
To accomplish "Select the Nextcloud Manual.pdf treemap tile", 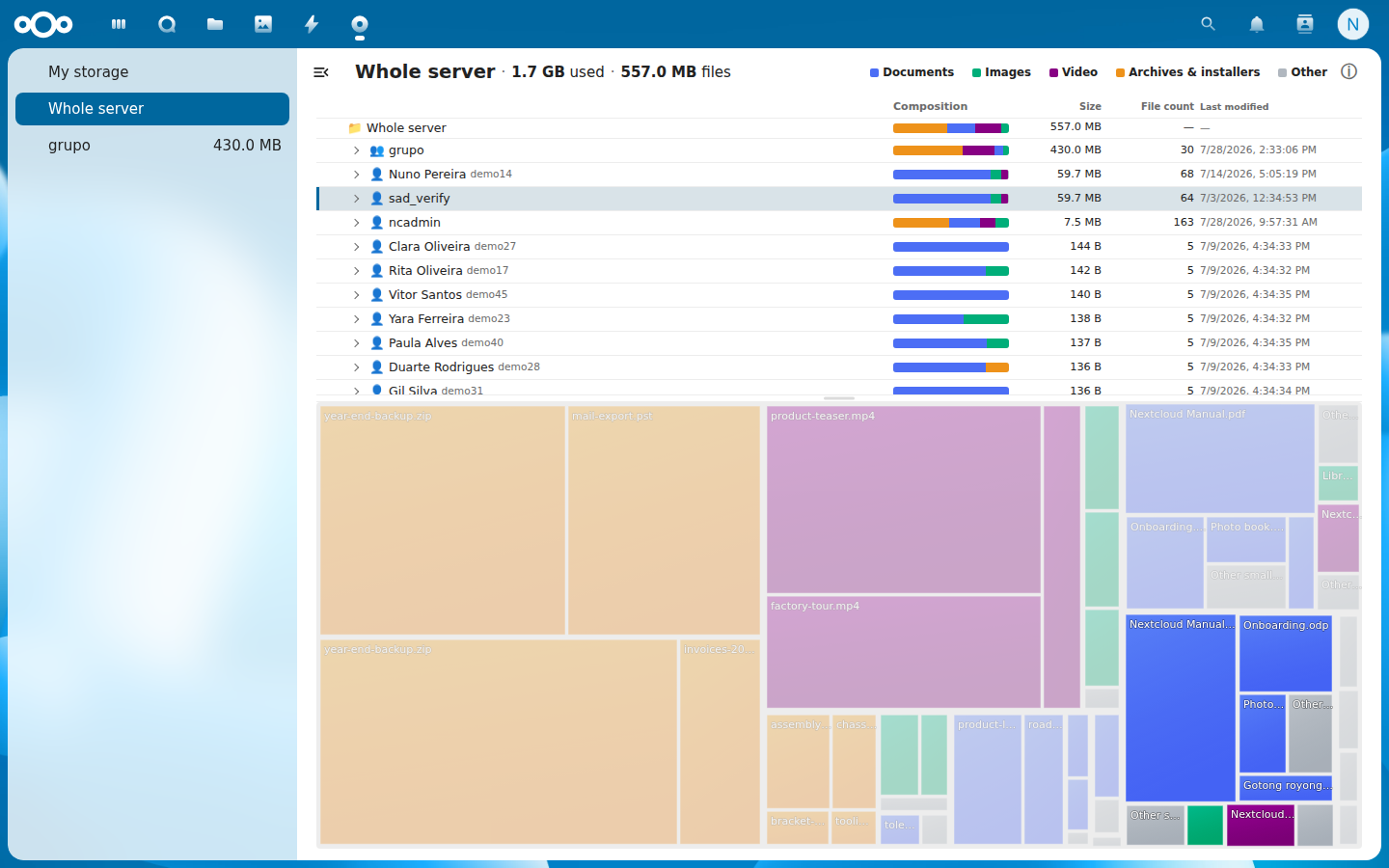I will point(1220,458).
